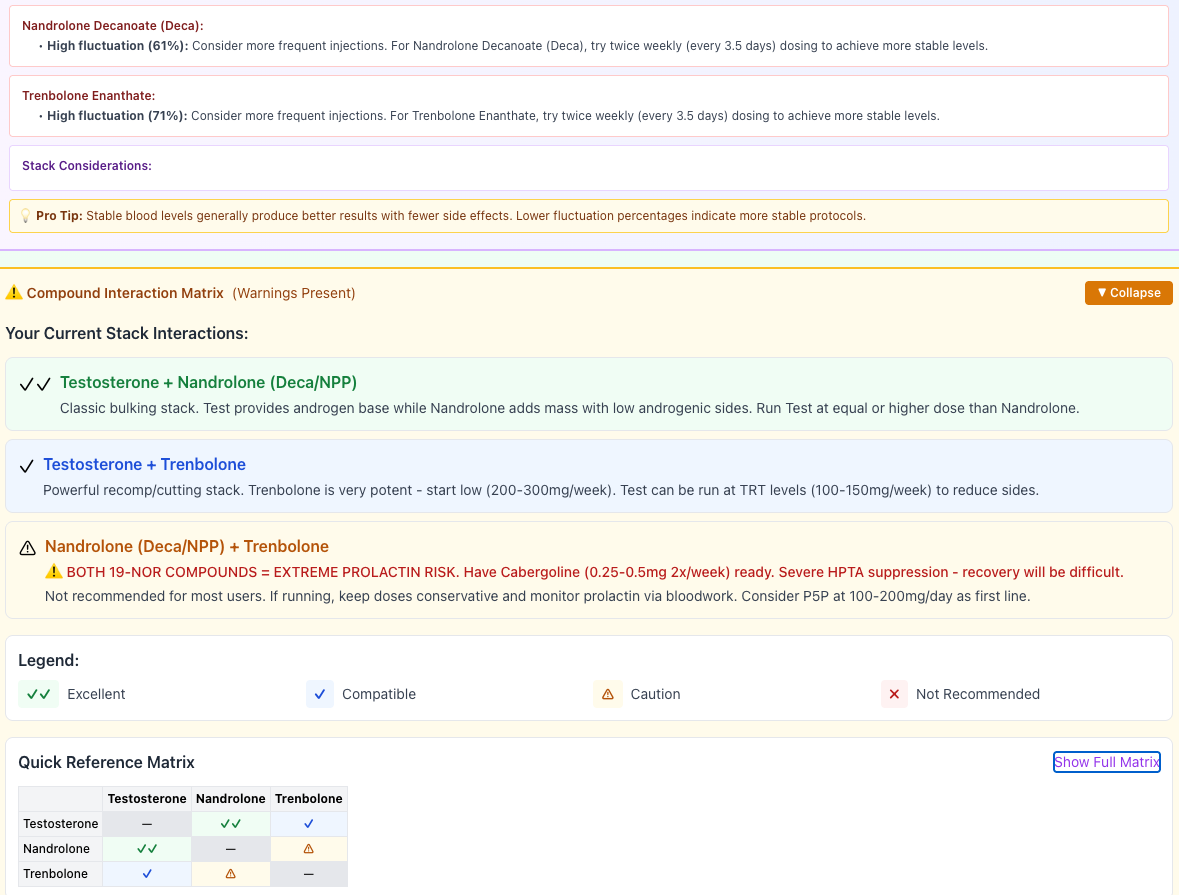Select the Testosterone column header in Quick Reference Matrix
The image size is (1179, 895).
click(146, 798)
